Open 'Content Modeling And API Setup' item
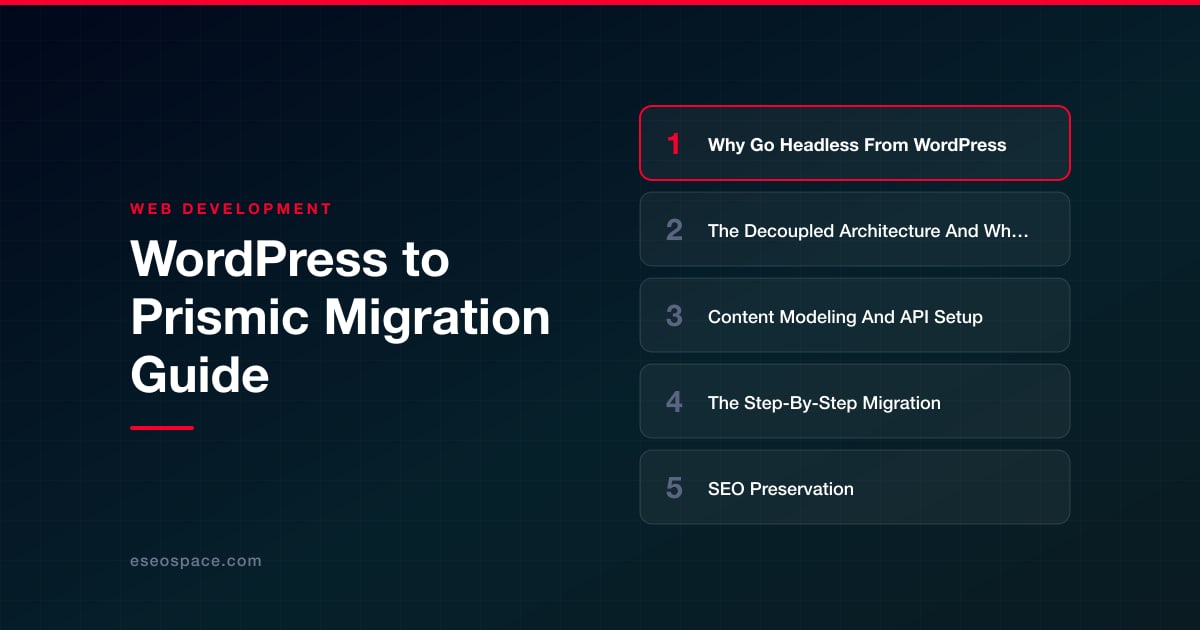Viewport: 1200px width, 630px height. click(x=855, y=315)
